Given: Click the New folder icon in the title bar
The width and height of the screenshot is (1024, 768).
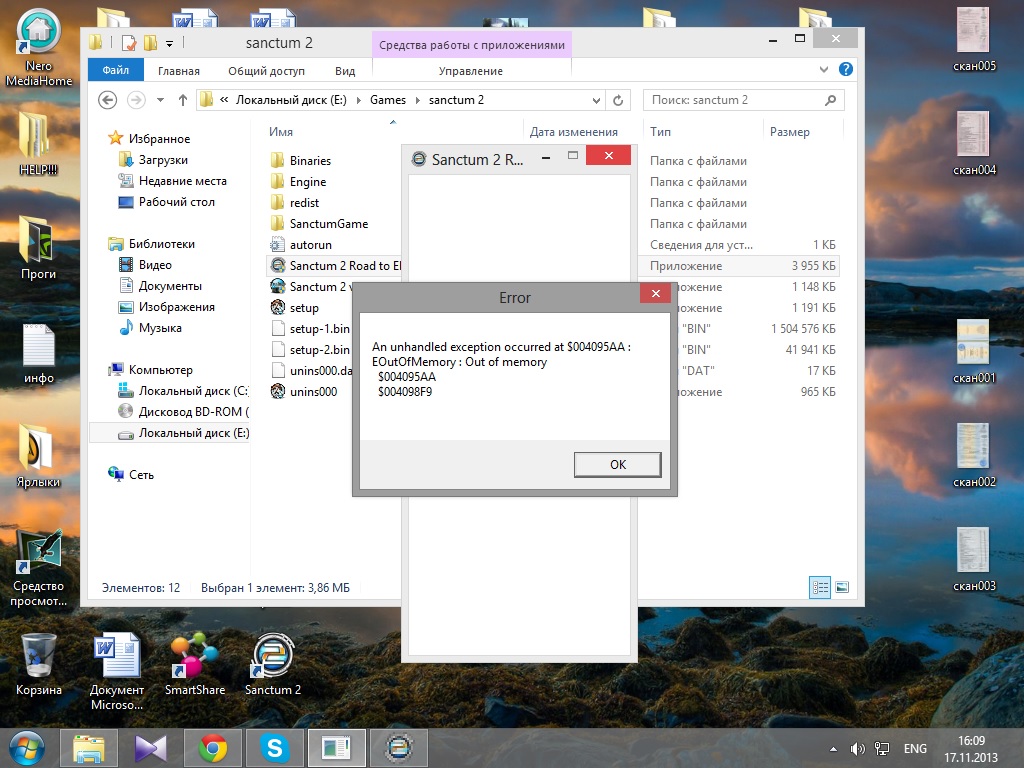Looking at the screenshot, I should 151,43.
